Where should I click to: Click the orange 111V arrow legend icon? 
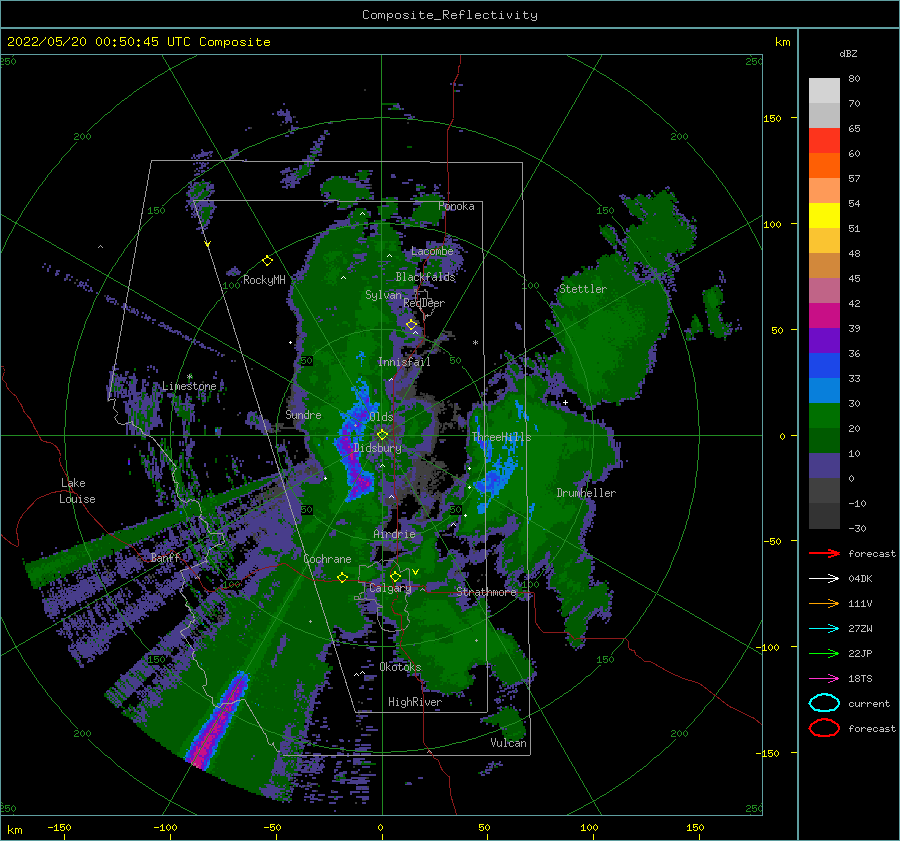click(x=824, y=603)
